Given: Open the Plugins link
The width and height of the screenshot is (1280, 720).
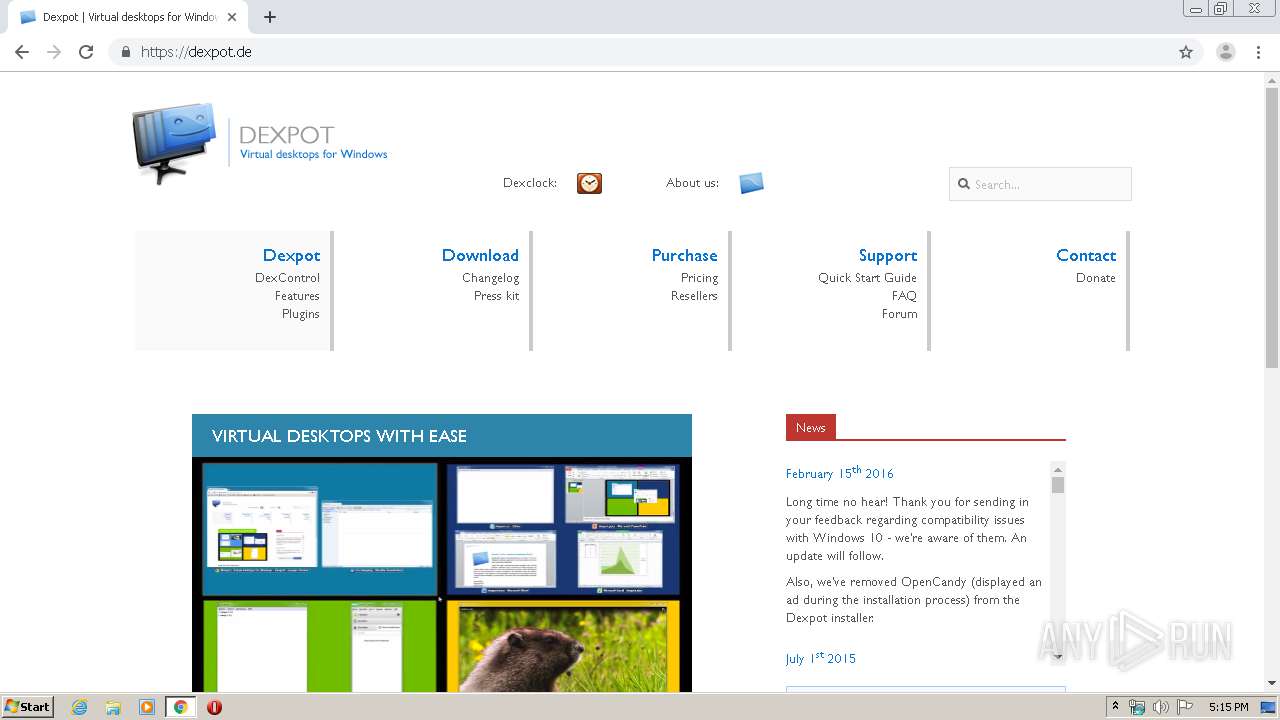Looking at the screenshot, I should coord(300,314).
